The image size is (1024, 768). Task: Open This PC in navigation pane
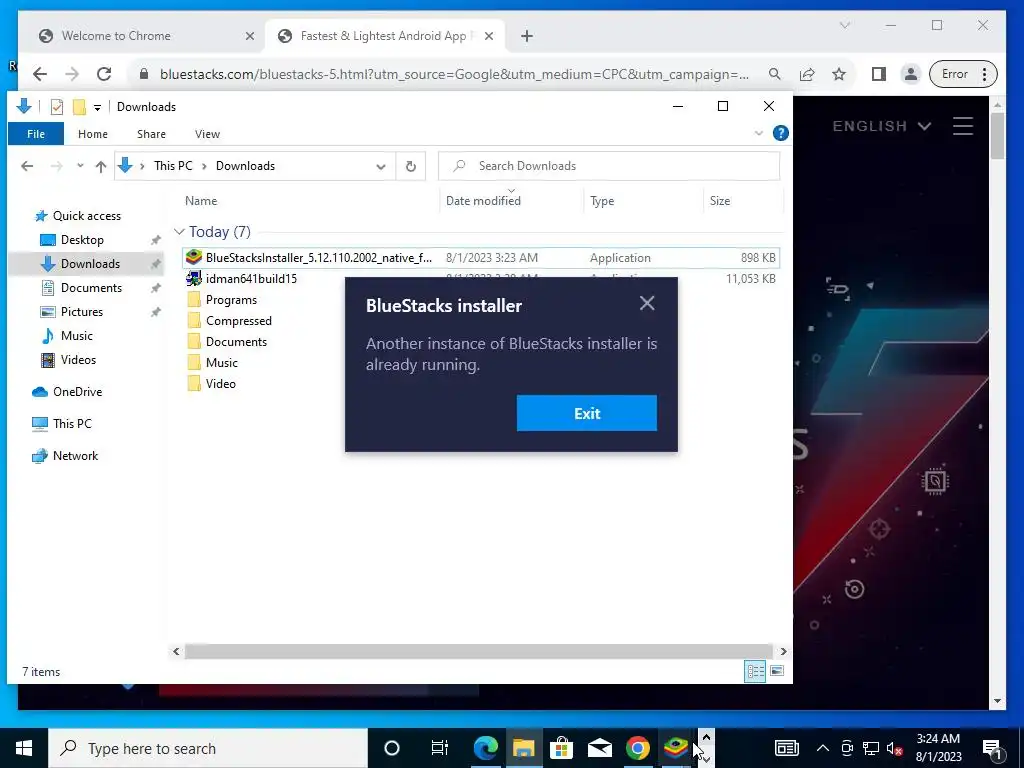point(72,424)
